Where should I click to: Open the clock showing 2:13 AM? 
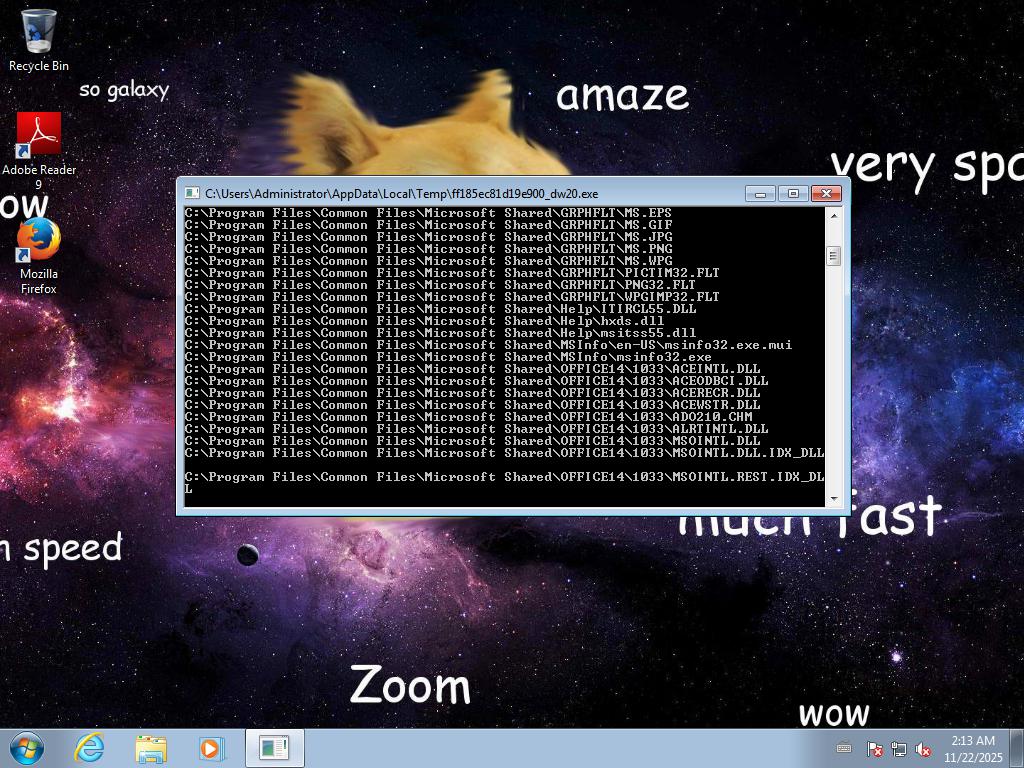973,748
